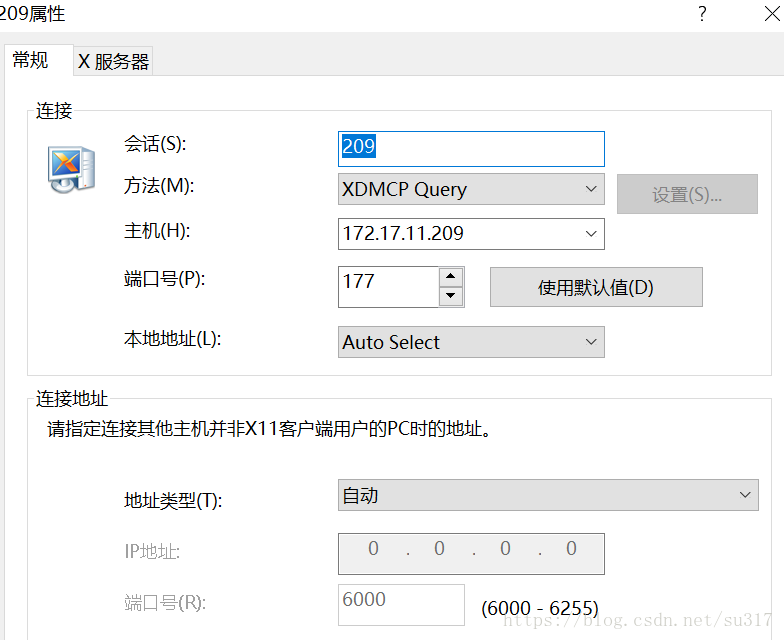The width and height of the screenshot is (784, 640).
Task: Click the 209属性 window title
Action: (32, 14)
